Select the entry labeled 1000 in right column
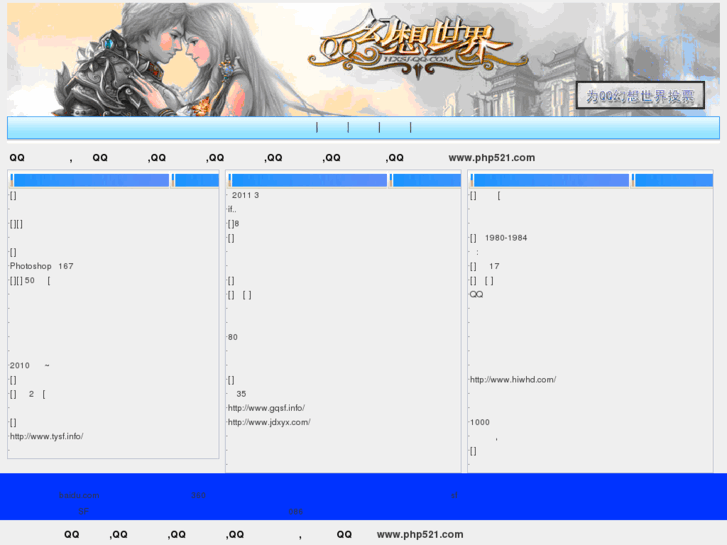Screen dimensions: 727x545 pos(480,423)
